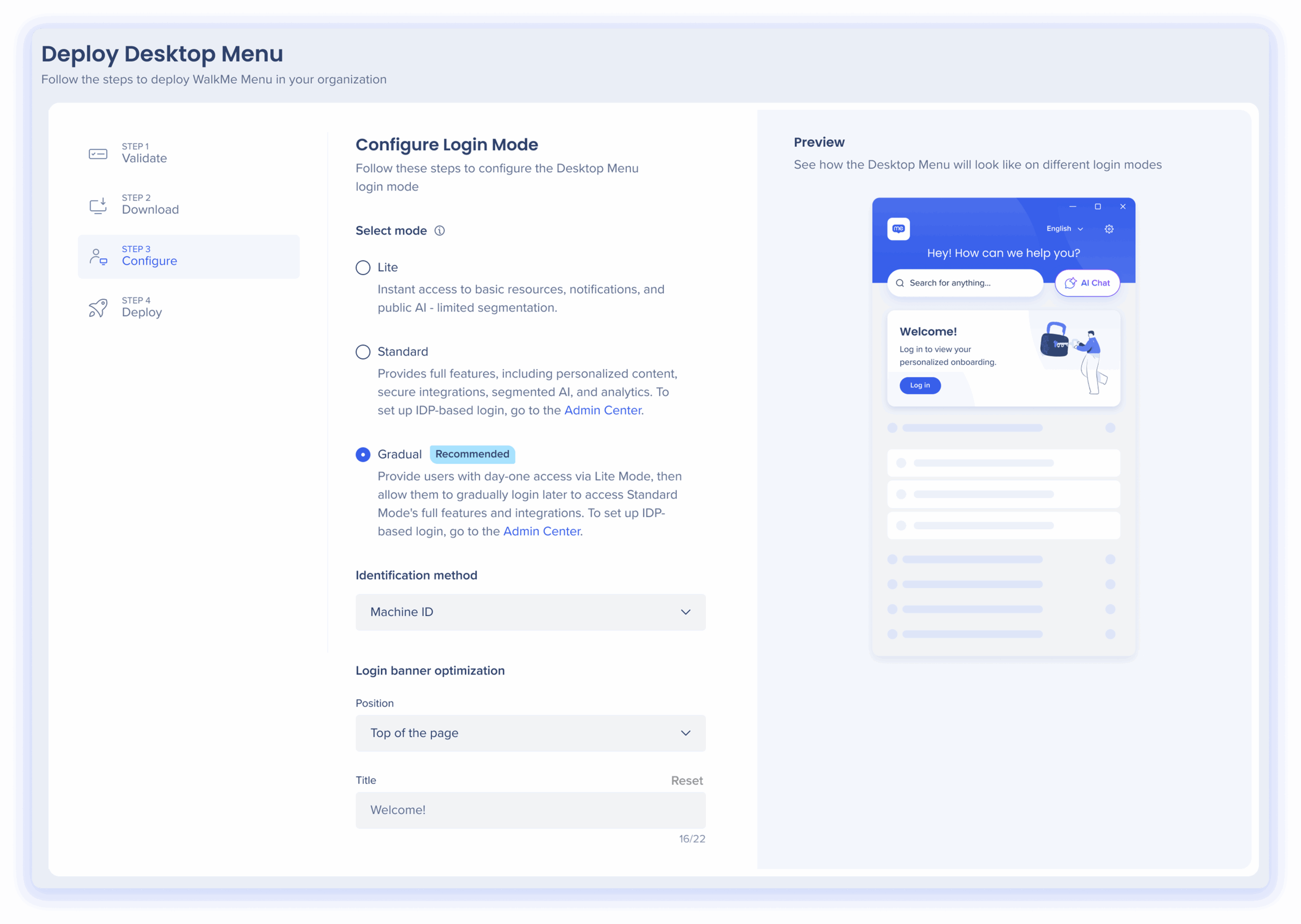
Task: Click the Configure step user icon
Action: (x=98, y=257)
